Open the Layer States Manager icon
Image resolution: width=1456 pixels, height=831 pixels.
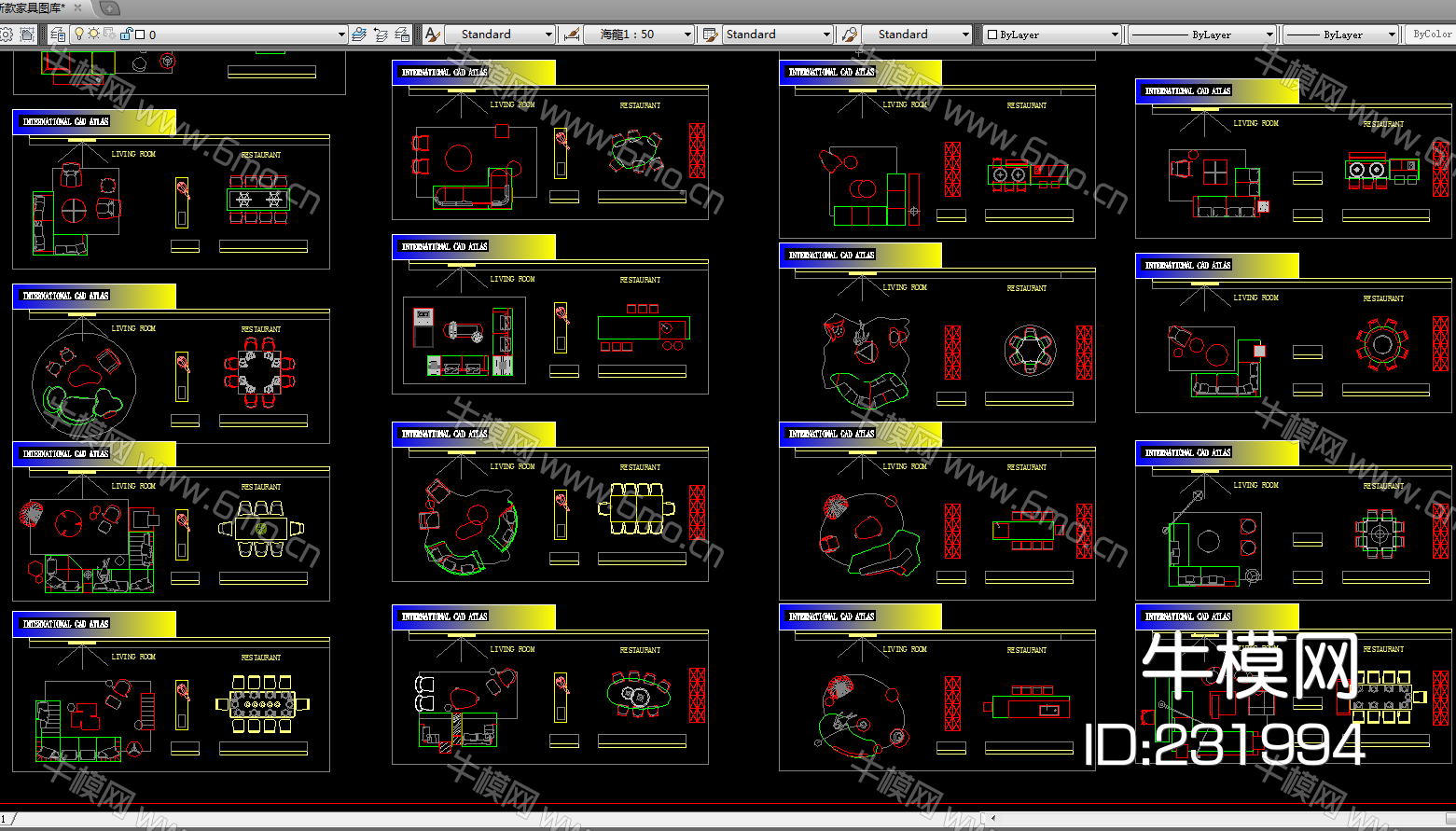click(x=402, y=35)
